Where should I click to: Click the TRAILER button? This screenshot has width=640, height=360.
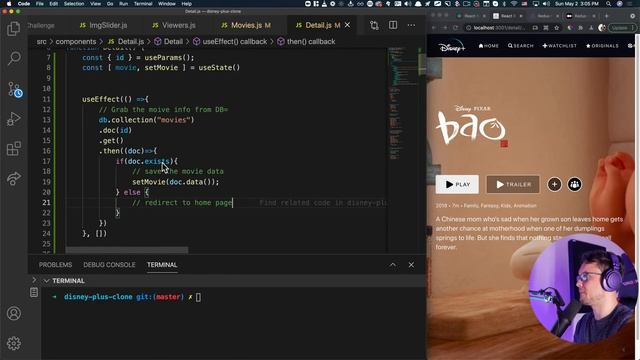click(513, 184)
